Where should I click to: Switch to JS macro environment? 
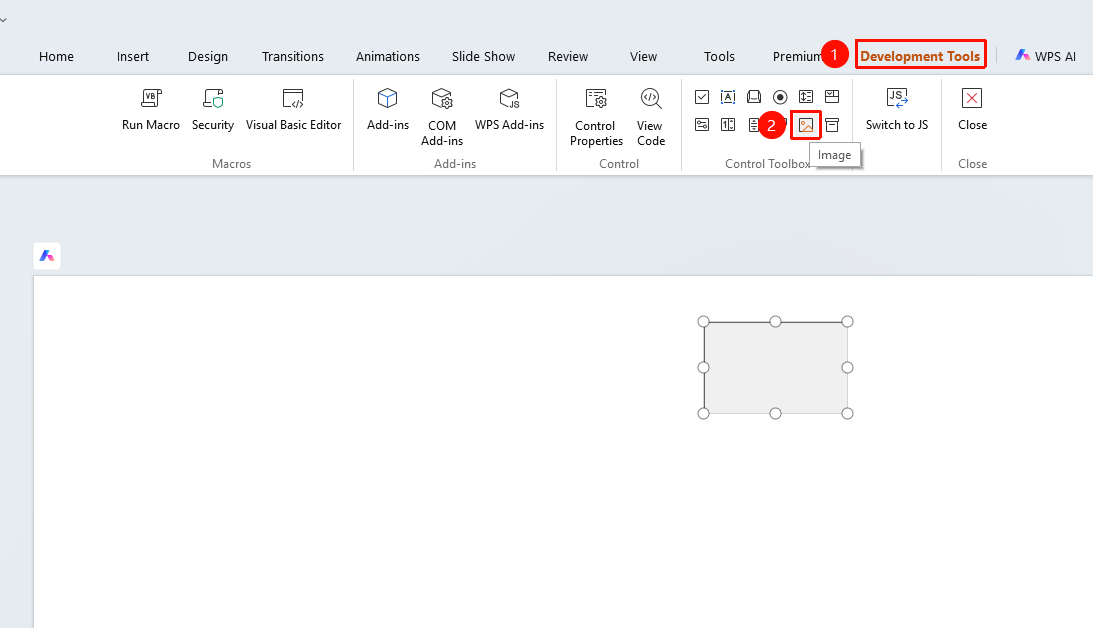pos(896,110)
